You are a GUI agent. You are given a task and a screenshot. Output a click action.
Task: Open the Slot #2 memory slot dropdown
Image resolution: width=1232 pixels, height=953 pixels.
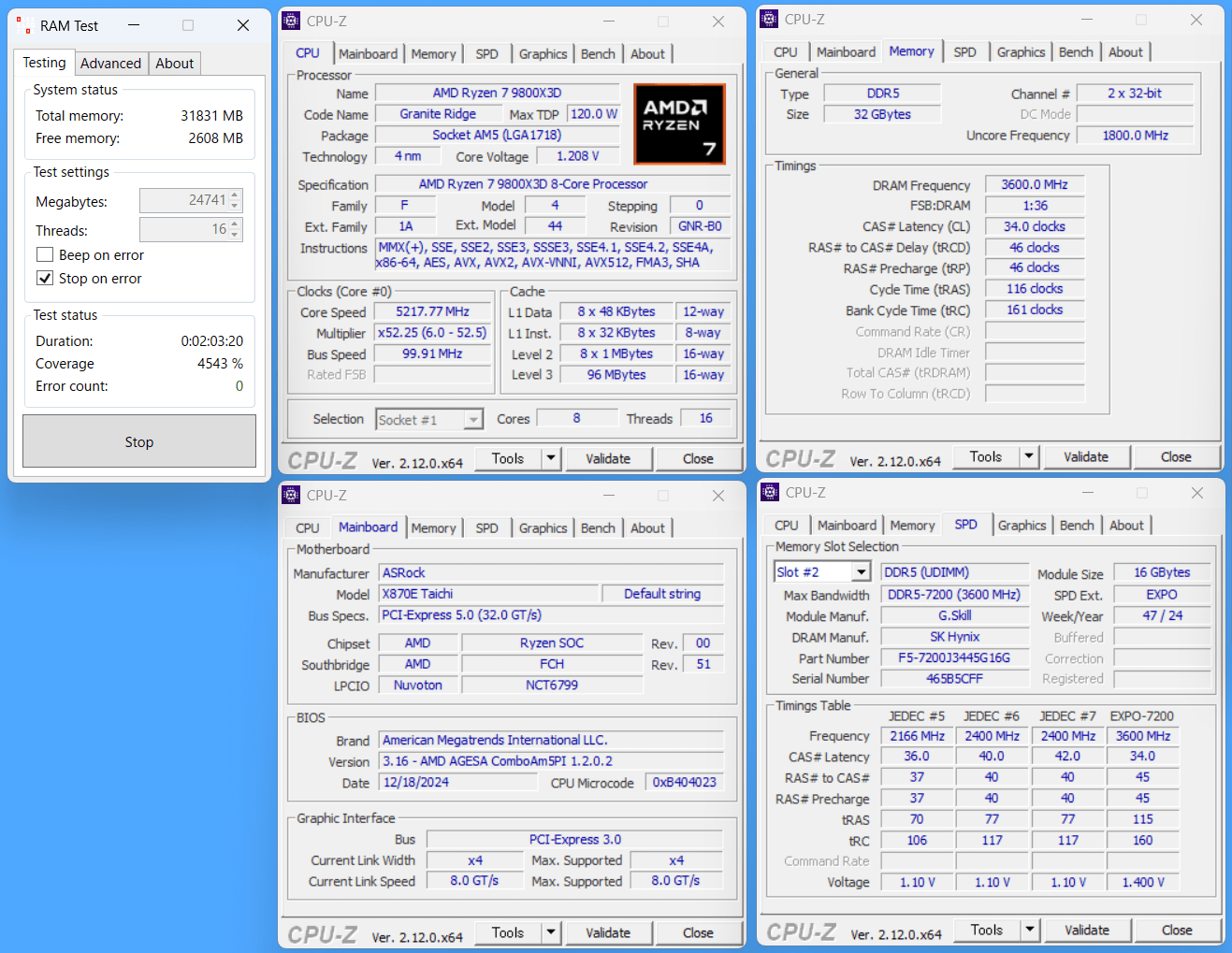pos(862,572)
